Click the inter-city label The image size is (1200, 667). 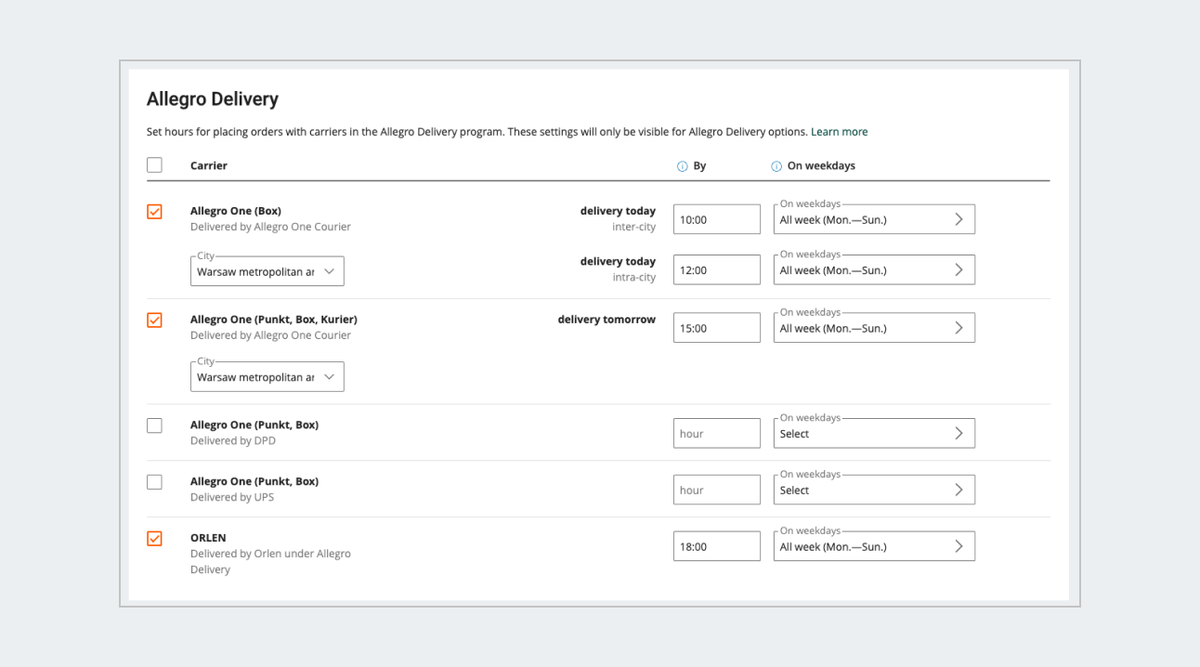[634, 227]
